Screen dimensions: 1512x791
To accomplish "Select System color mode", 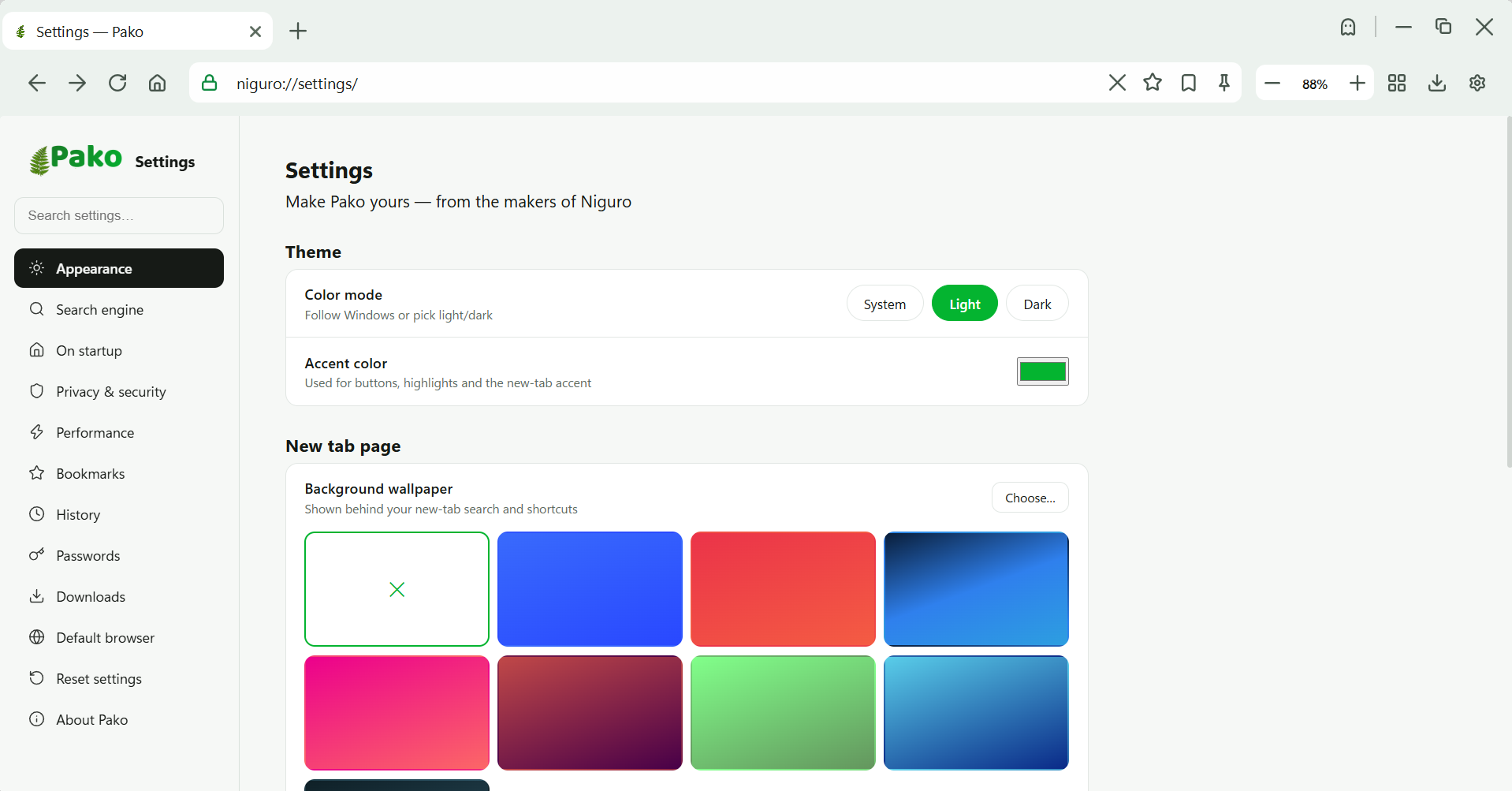I will tap(884, 304).
